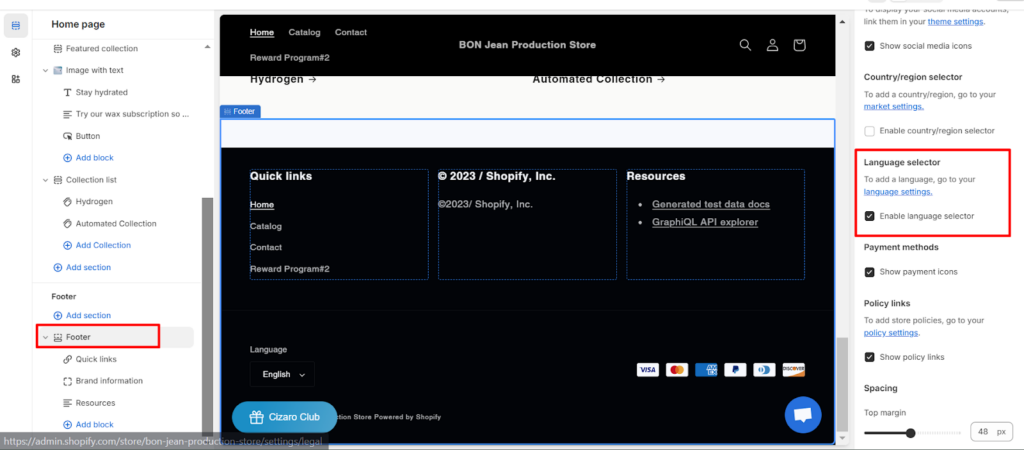Open the Sections icon in left rail

[x=16, y=24]
